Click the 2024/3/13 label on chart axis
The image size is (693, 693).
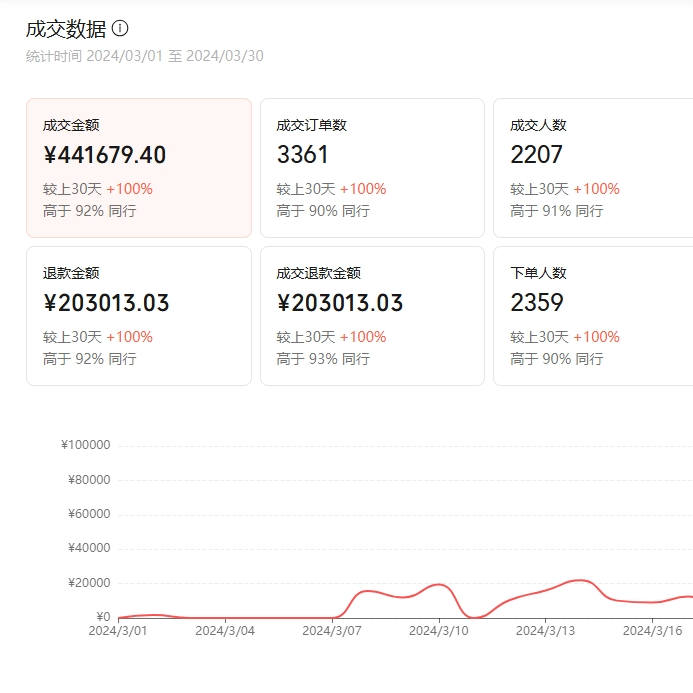(545, 631)
